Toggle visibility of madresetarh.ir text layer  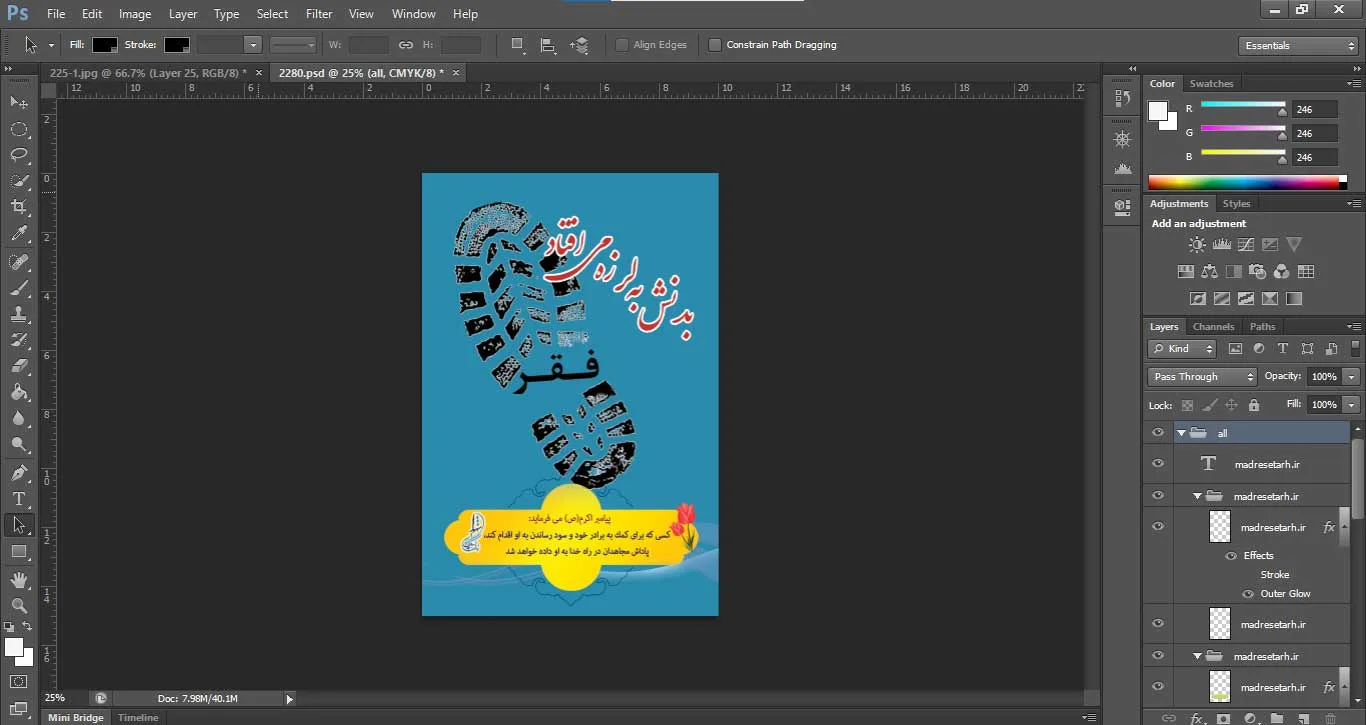pos(1158,464)
